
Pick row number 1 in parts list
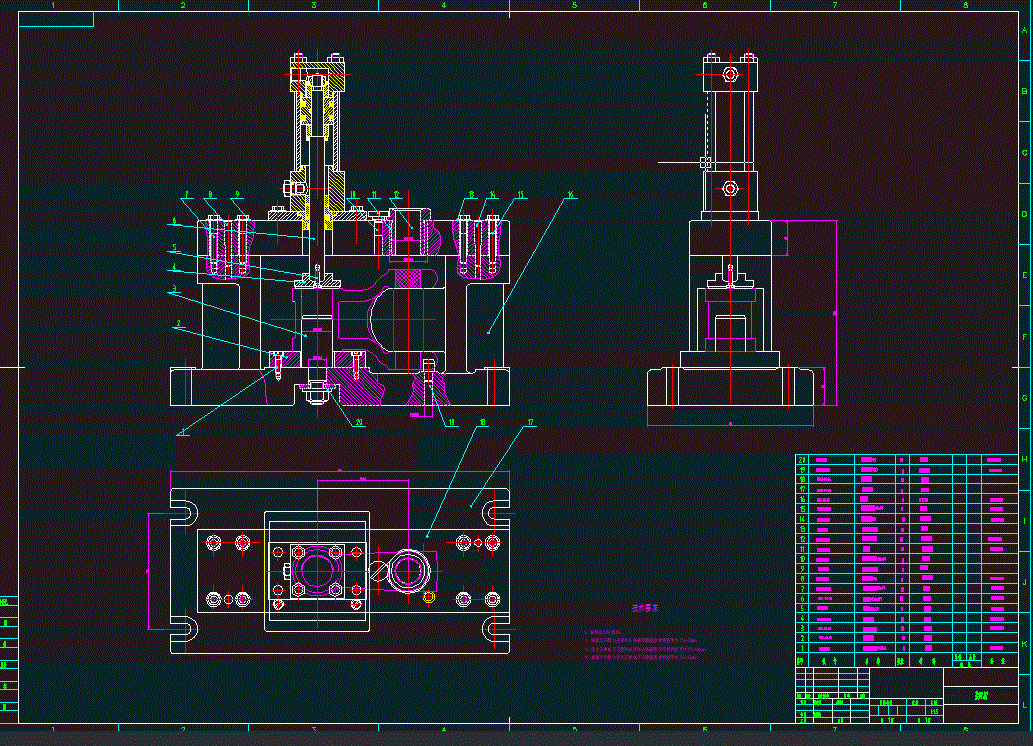point(907,648)
